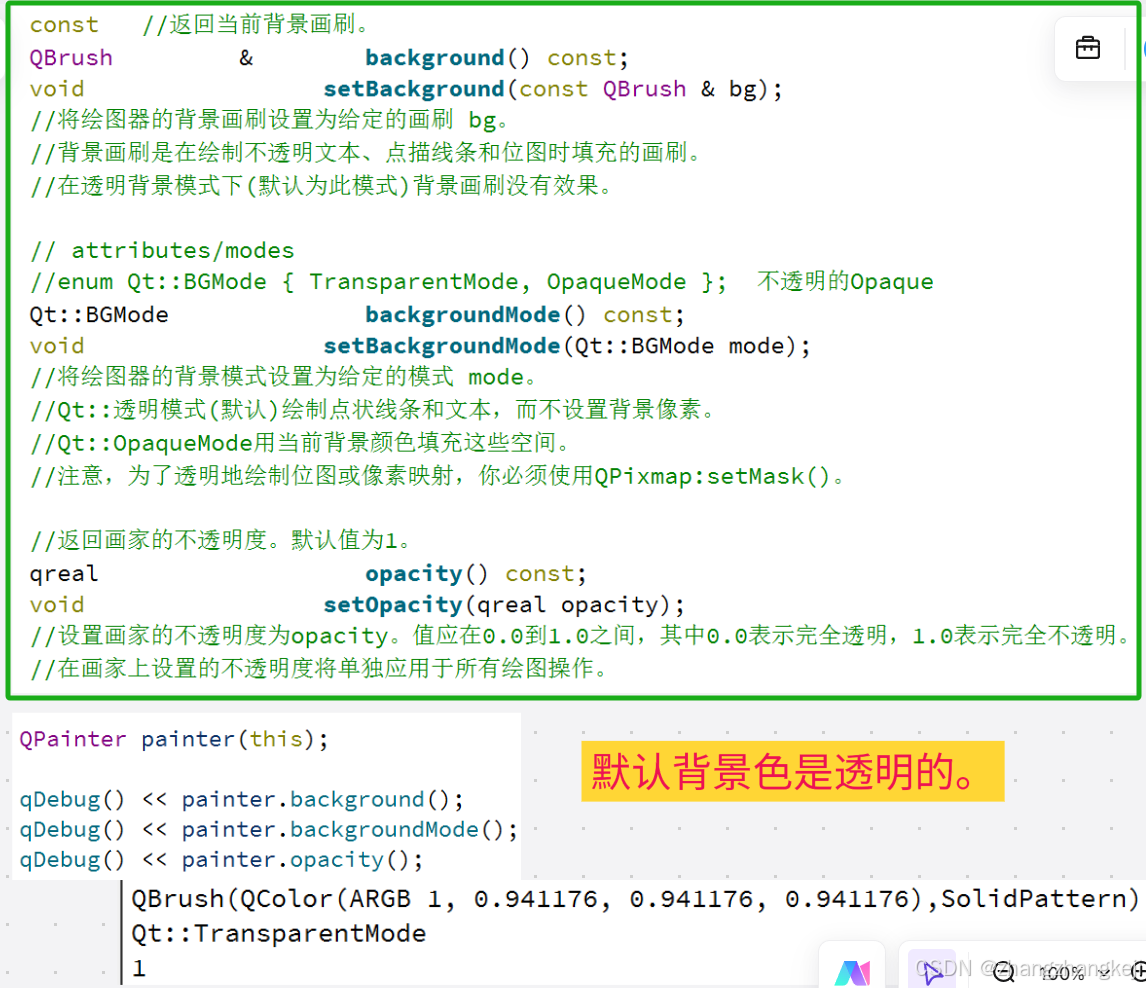Viewport: 1146px width, 988px height.
Task: Zoom out with the minus magnifier
Action: (x=1003, y=972)
